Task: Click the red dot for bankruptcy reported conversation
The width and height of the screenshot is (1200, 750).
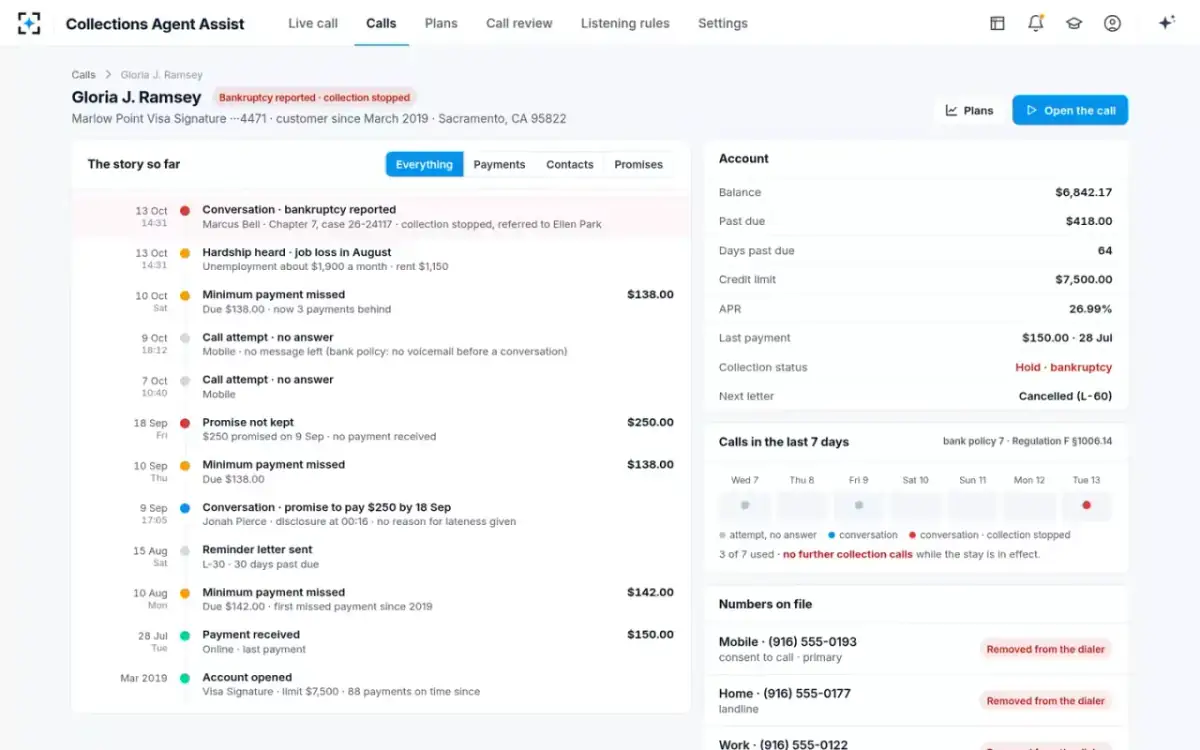Action: [x=185, y=210]
